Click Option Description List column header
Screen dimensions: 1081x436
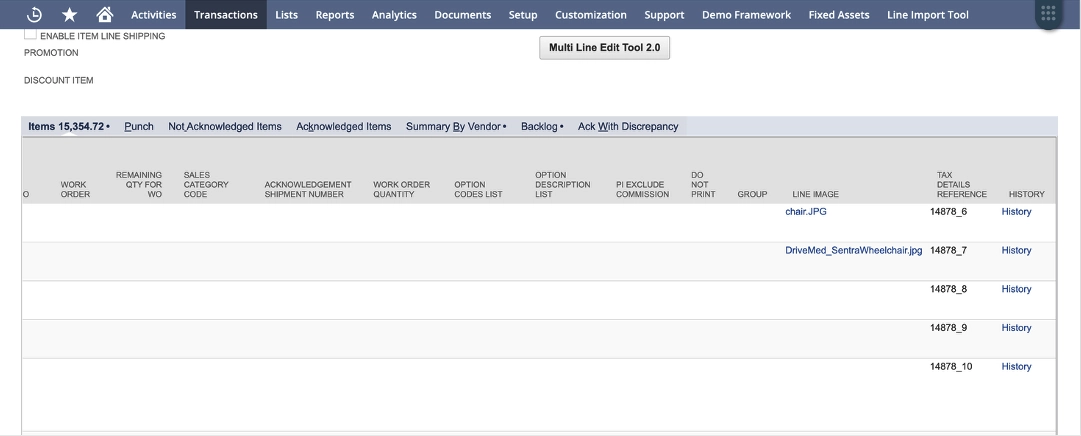[563, 185]
